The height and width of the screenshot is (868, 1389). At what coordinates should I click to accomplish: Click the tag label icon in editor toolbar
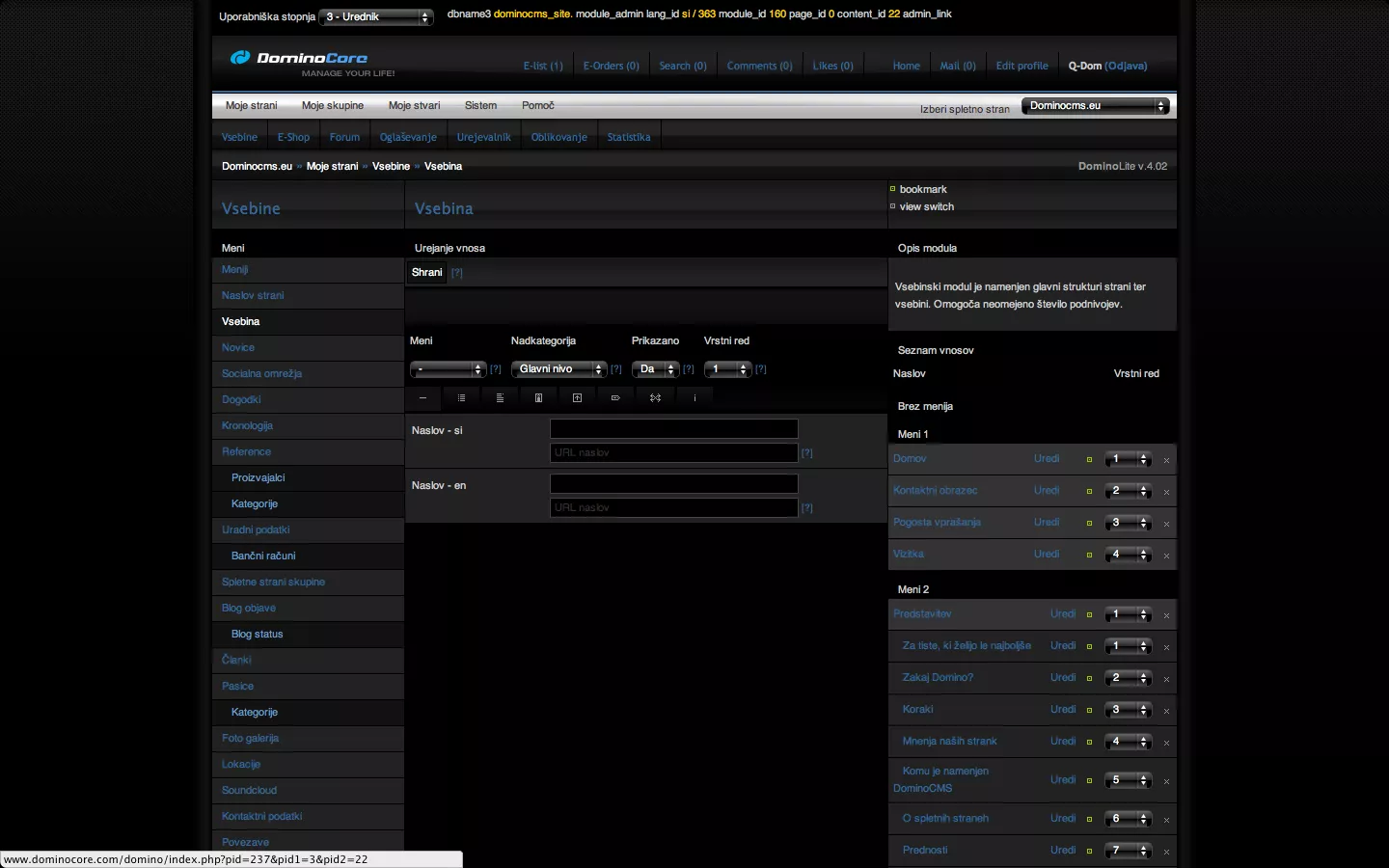(615, 398)
